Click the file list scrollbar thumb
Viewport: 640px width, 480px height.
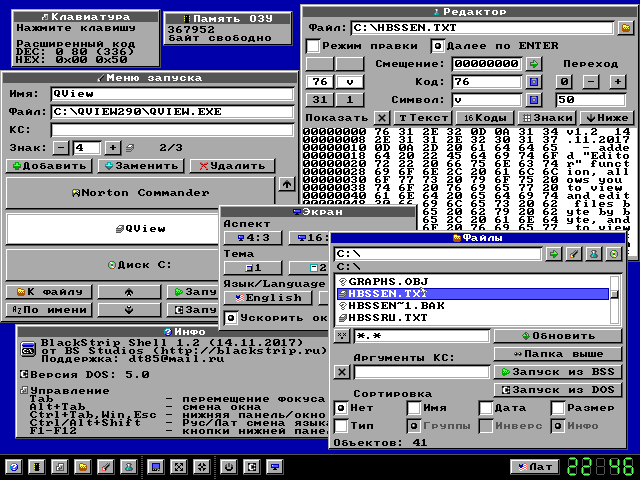pos(614,294)
